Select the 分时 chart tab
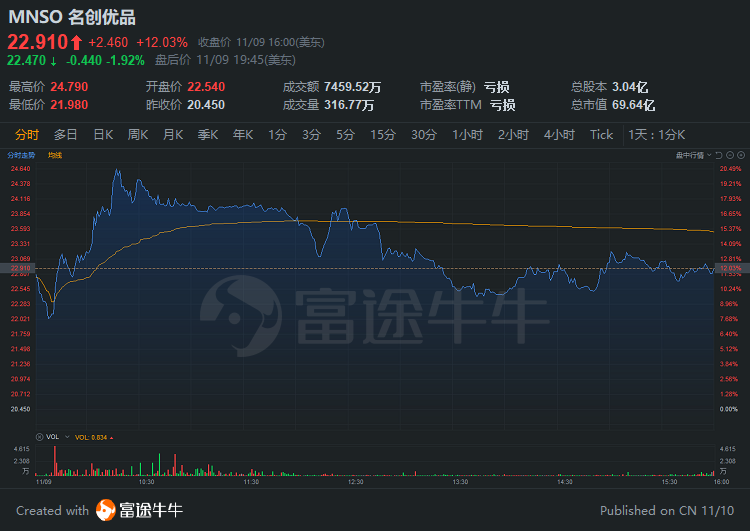Image resolution: width=750 pixels, height=531 pixels. pos(27,135)
